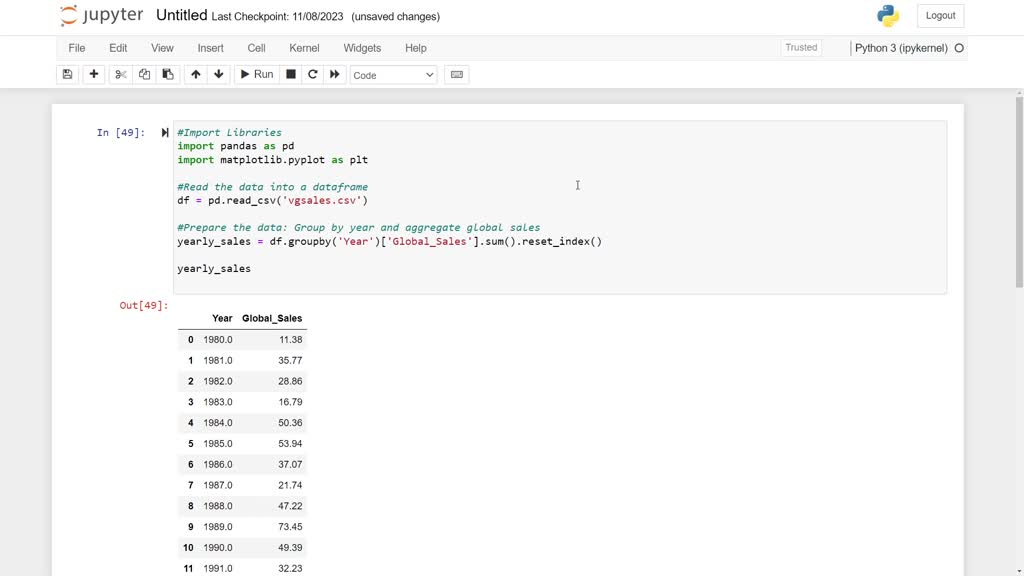Click the Trusted notebook button
Image resolution: width=1024 pixels, height=576 pixels.
pyautogui.click(x=801, y=48)
